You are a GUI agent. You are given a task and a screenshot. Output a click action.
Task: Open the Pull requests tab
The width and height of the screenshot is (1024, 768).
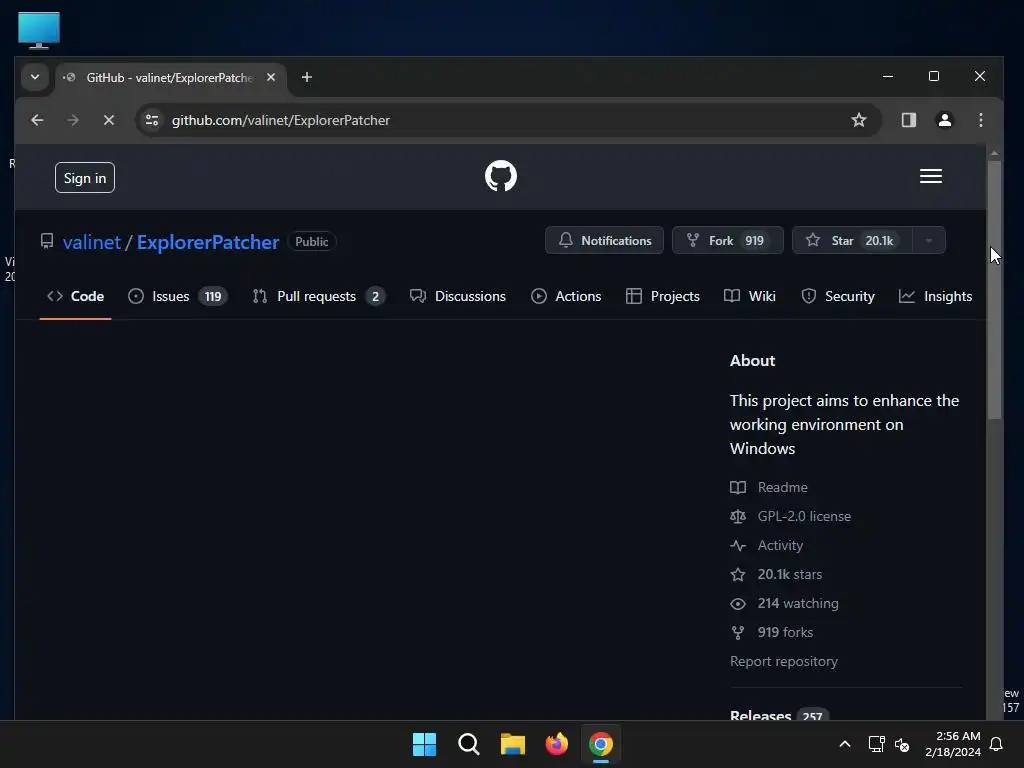(319, 296)
